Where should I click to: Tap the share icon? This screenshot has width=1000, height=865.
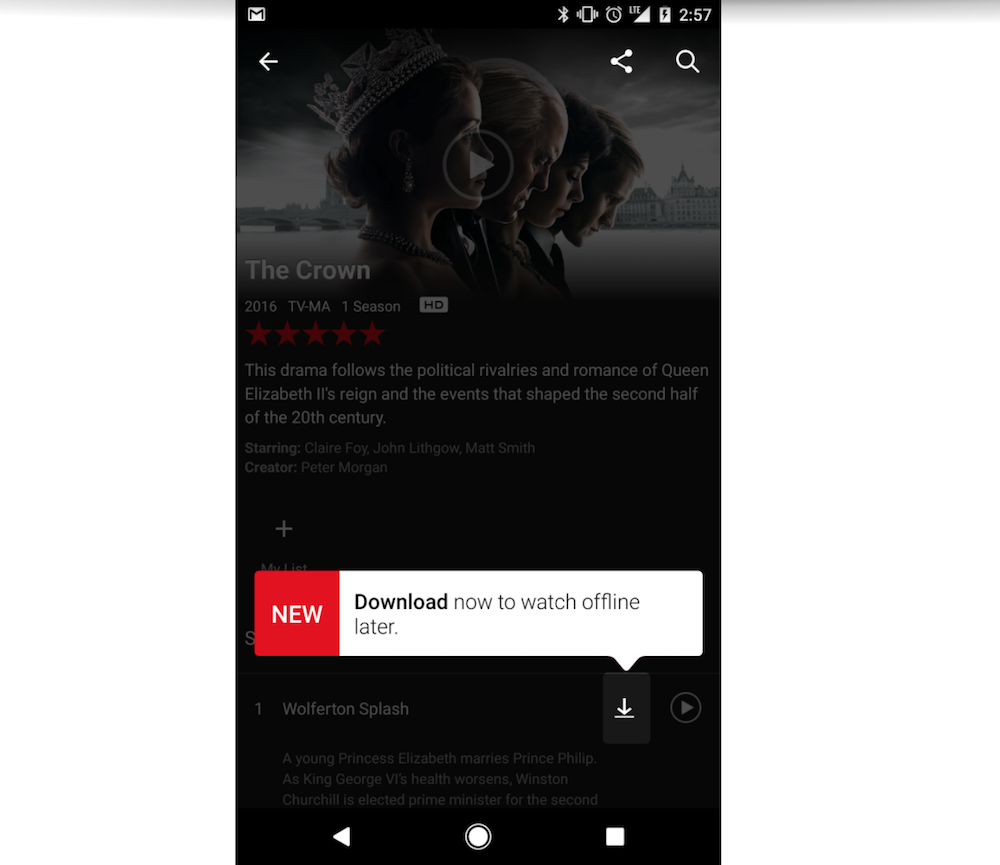pos(622,61)
